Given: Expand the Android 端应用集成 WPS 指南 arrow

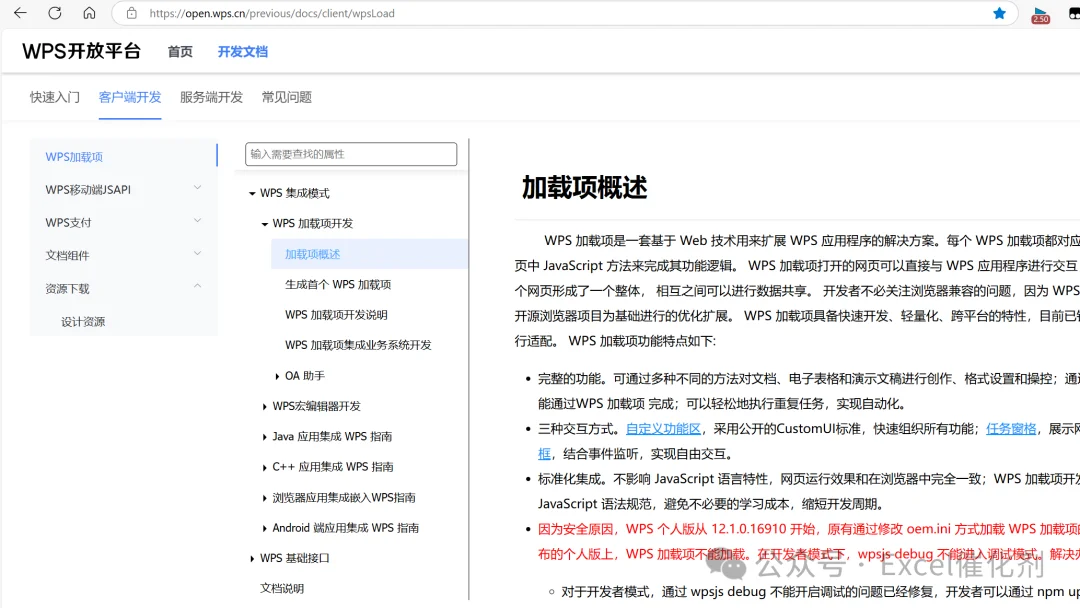Looking at the screenshot, I should pos(264,528).
